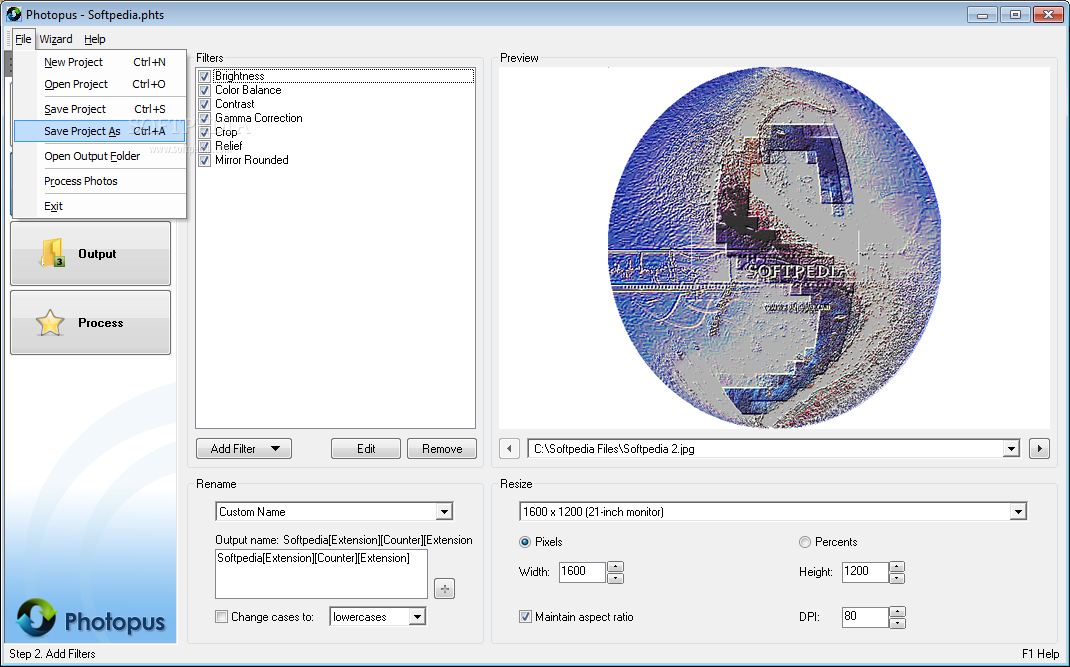Enable Change cases to checkbox
The width and height of the screenshot is (1070, 667).
tap(221, 616)
